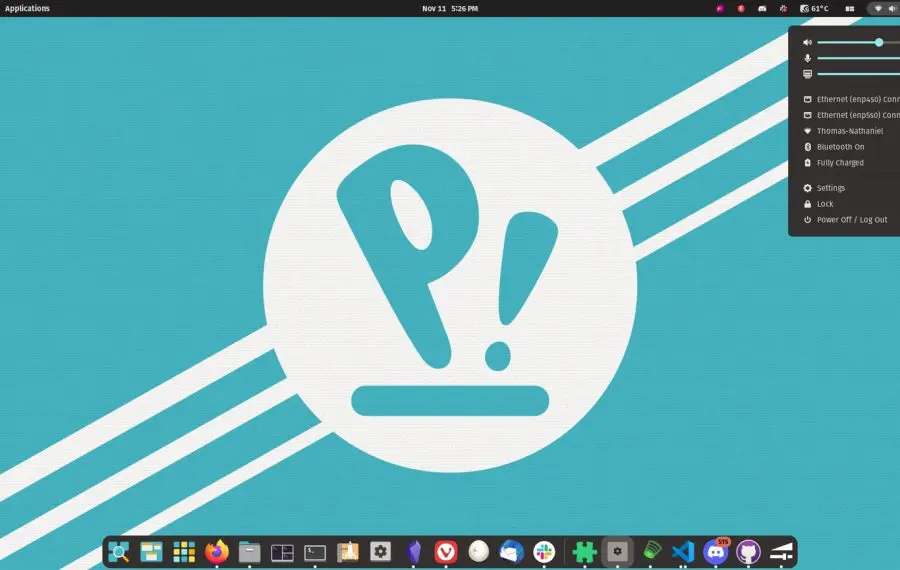This screenshot has width=900, height=570.
Task: Open the Pop!_Shop rocket icon
Action: [x=348, y=552]
